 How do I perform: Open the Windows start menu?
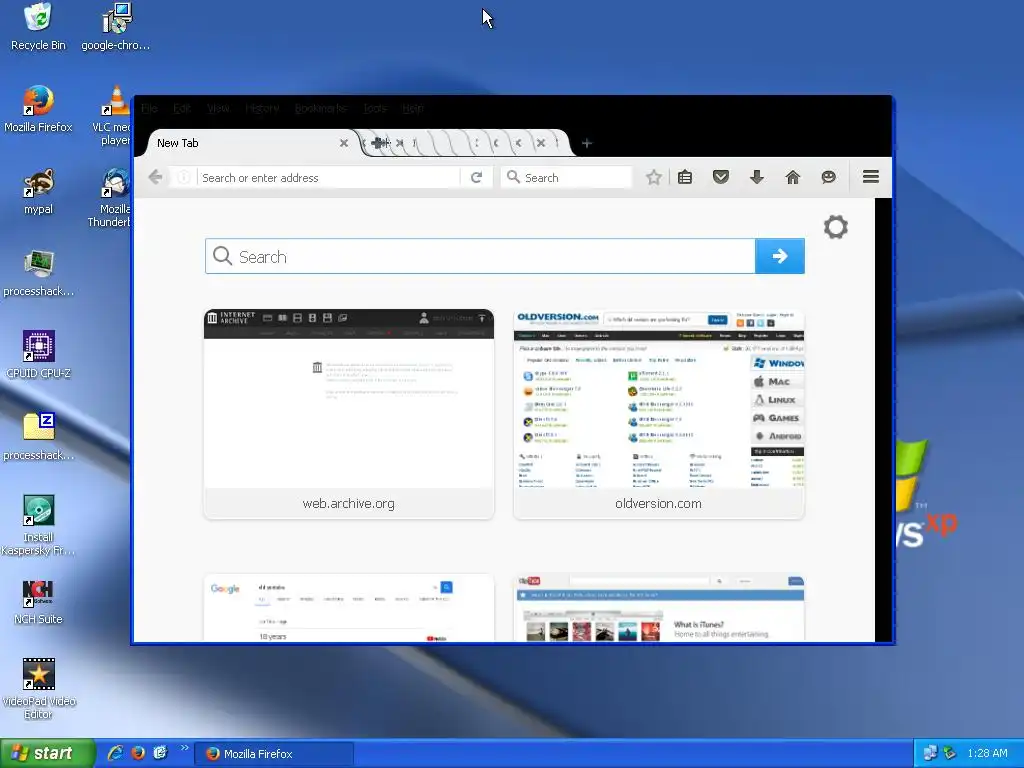pyautogui.click(x=48, y=753)
